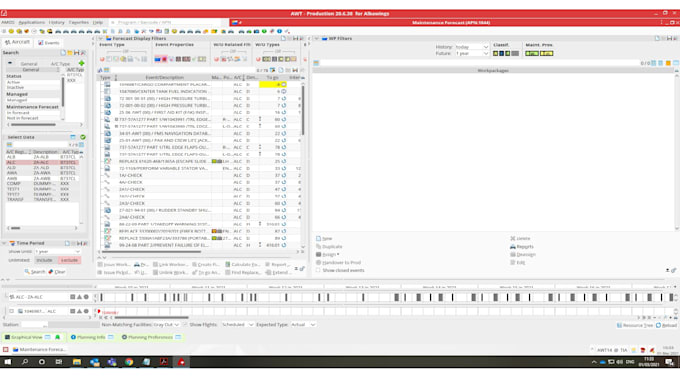This screenshot has height=383, width=680.
Task: Toggle the Show closed events checkbox
Action: [318, 270]
